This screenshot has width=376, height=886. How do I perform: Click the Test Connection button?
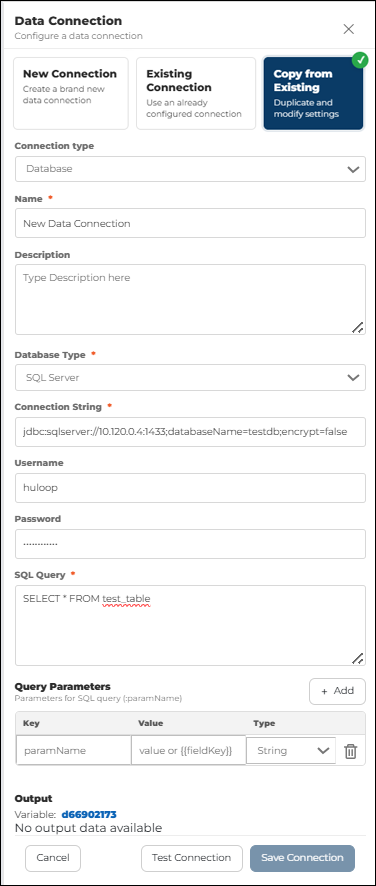pyautogui.click(x=192, y=858)
